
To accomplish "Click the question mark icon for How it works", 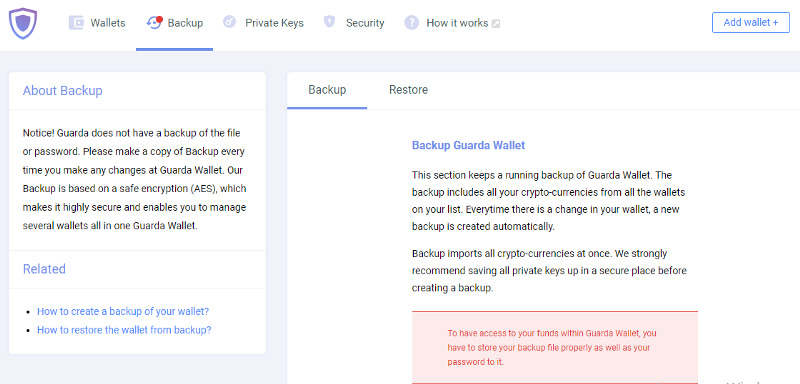I will coord(411,23).
